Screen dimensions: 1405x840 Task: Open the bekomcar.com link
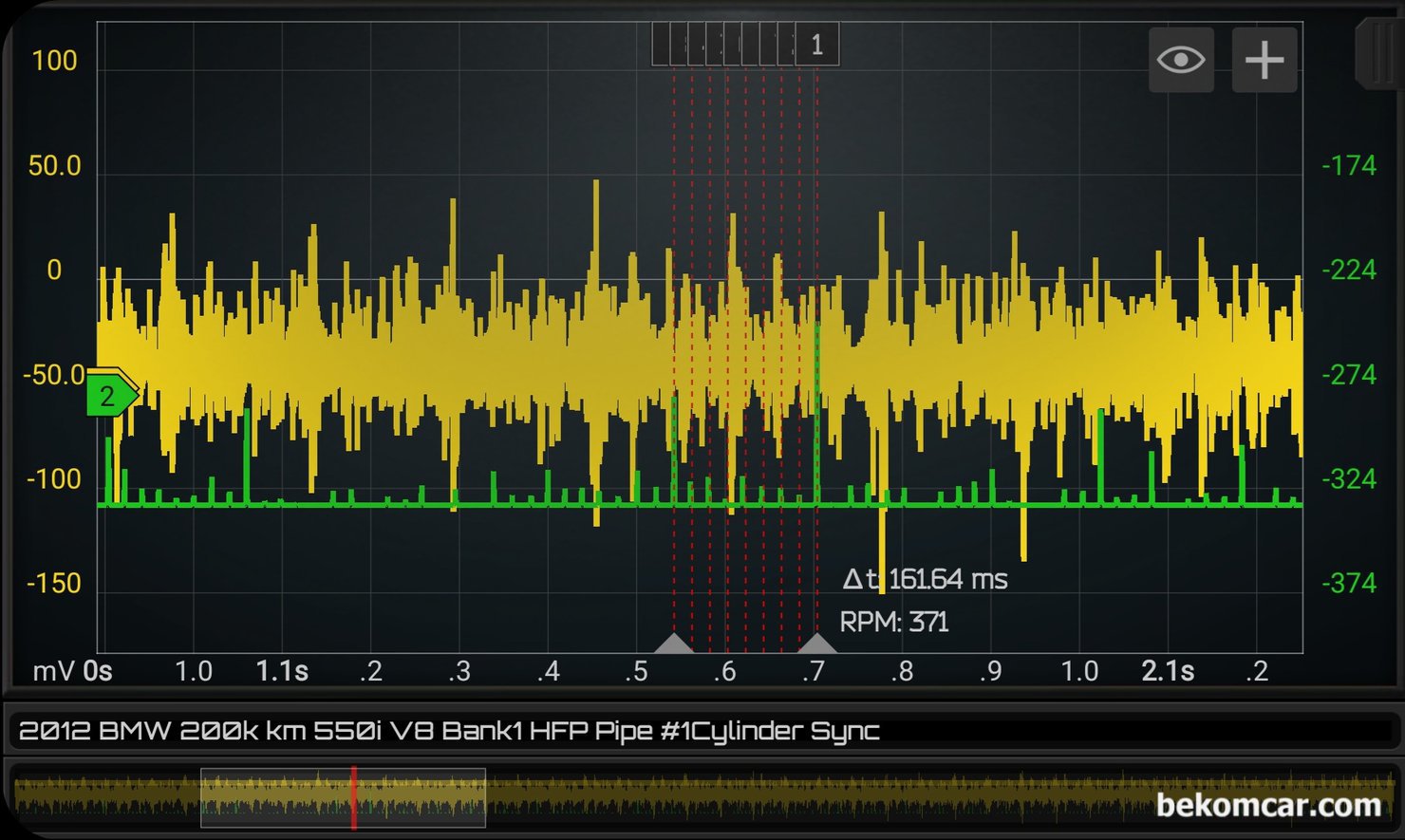click(x=1267, y=806)
